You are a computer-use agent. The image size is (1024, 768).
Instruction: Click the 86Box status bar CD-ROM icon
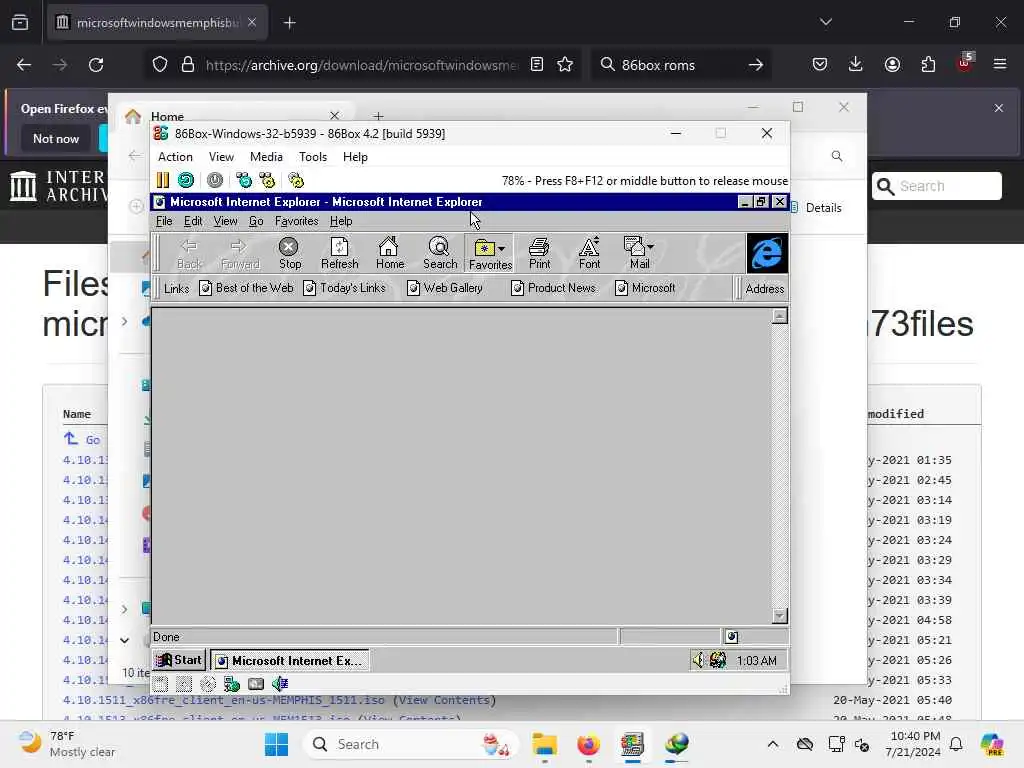click(x=208, y=684)
